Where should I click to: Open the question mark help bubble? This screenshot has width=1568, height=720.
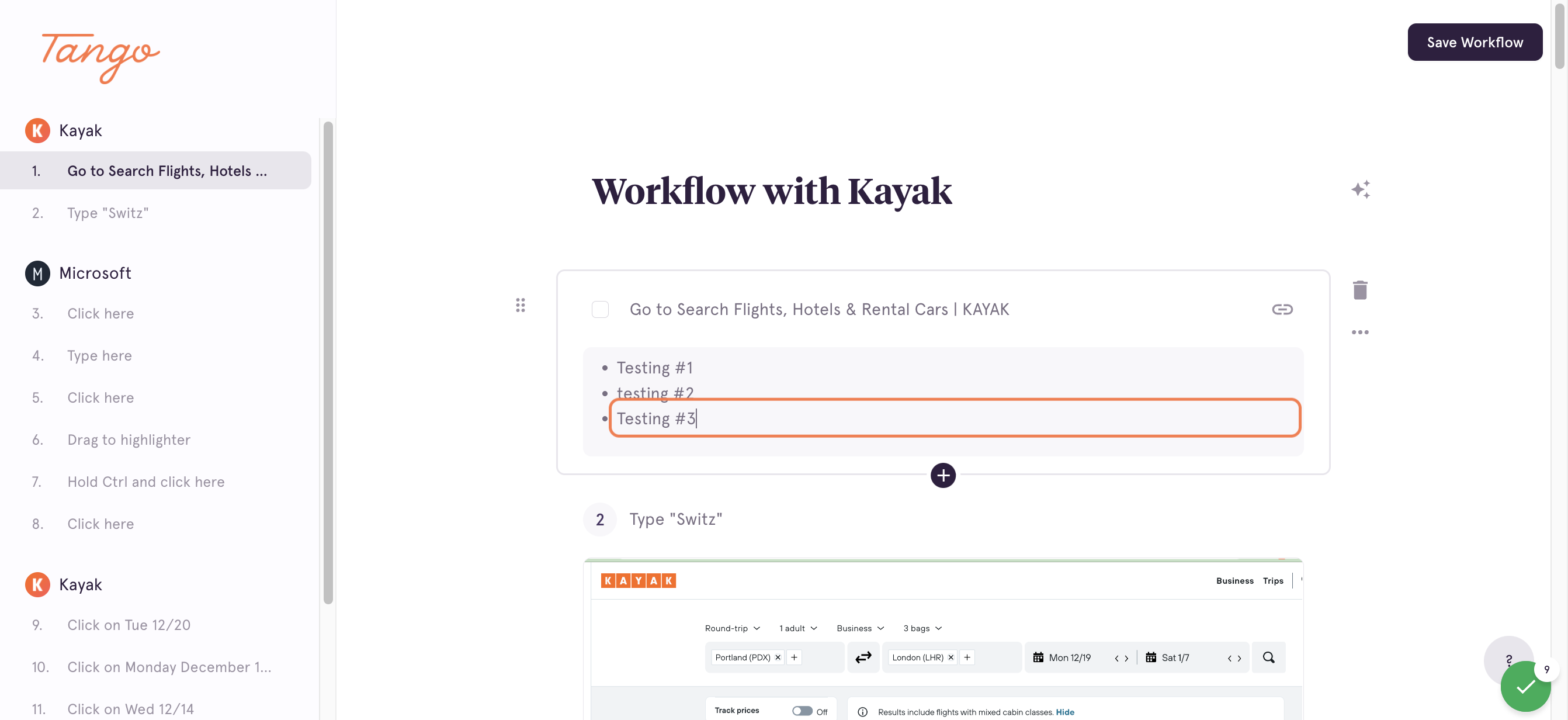pyautogui.click(x=1508, y=659)
